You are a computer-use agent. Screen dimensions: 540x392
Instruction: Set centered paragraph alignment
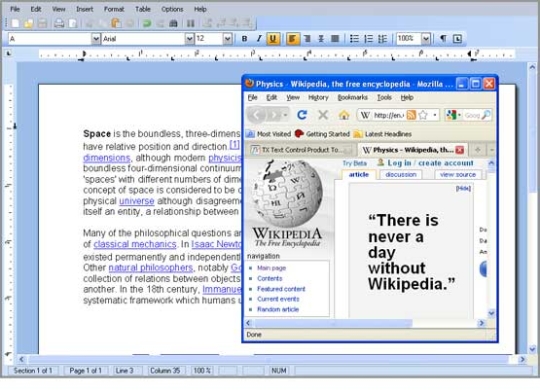coord(321,39)
